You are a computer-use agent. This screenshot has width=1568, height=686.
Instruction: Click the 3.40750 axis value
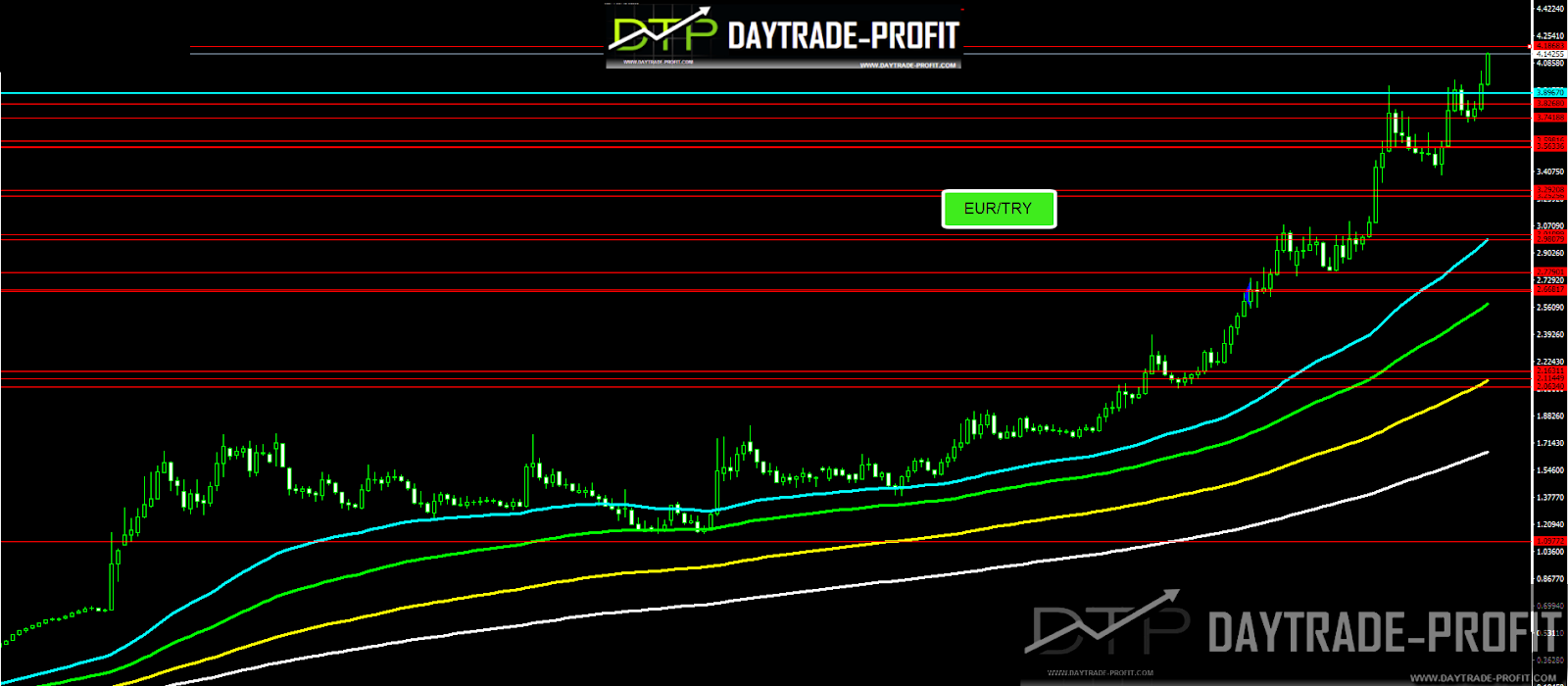tap(1550, 171)
